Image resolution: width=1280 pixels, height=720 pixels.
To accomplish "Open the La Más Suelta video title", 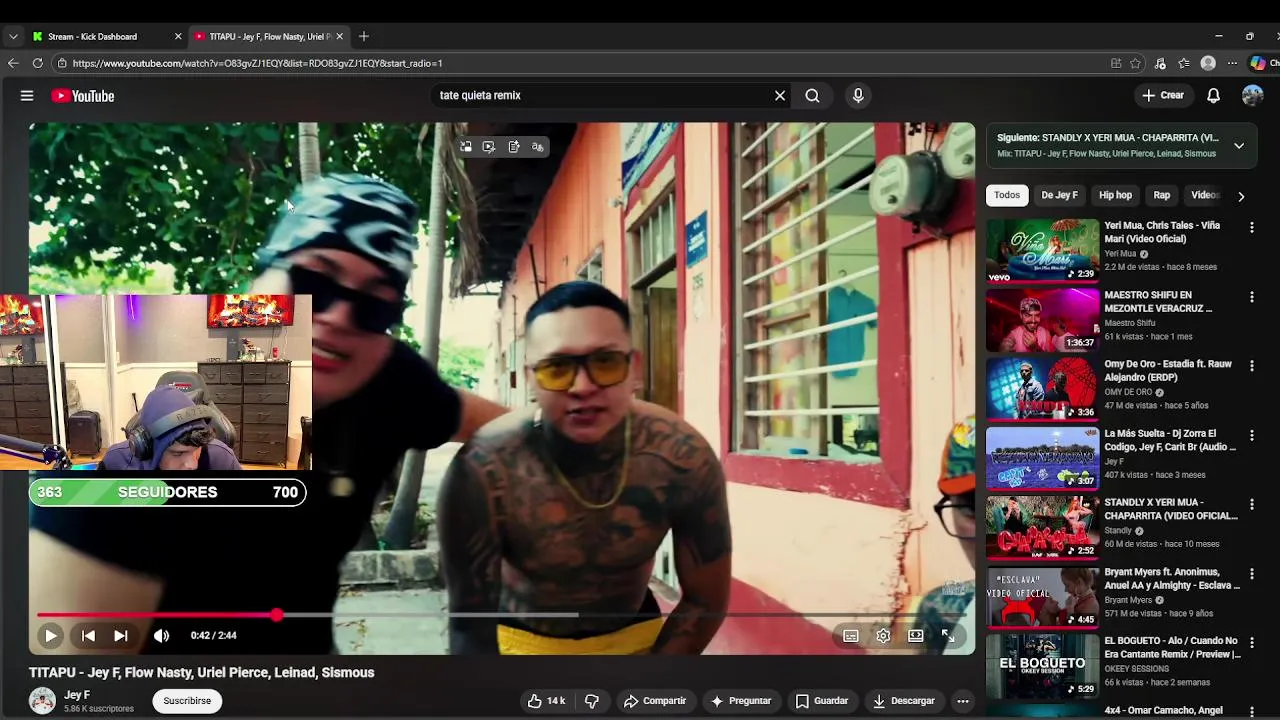I will [1168, 440].
